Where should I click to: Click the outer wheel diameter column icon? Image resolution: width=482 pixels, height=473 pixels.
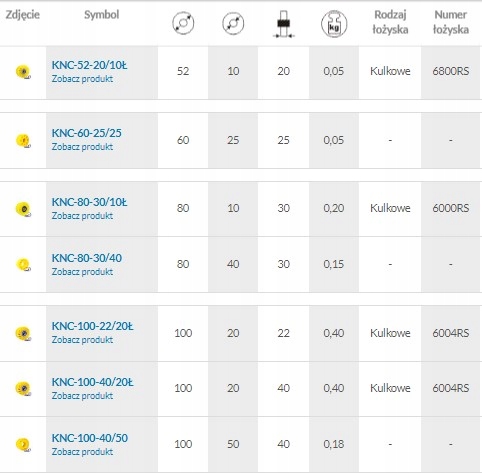183,23
